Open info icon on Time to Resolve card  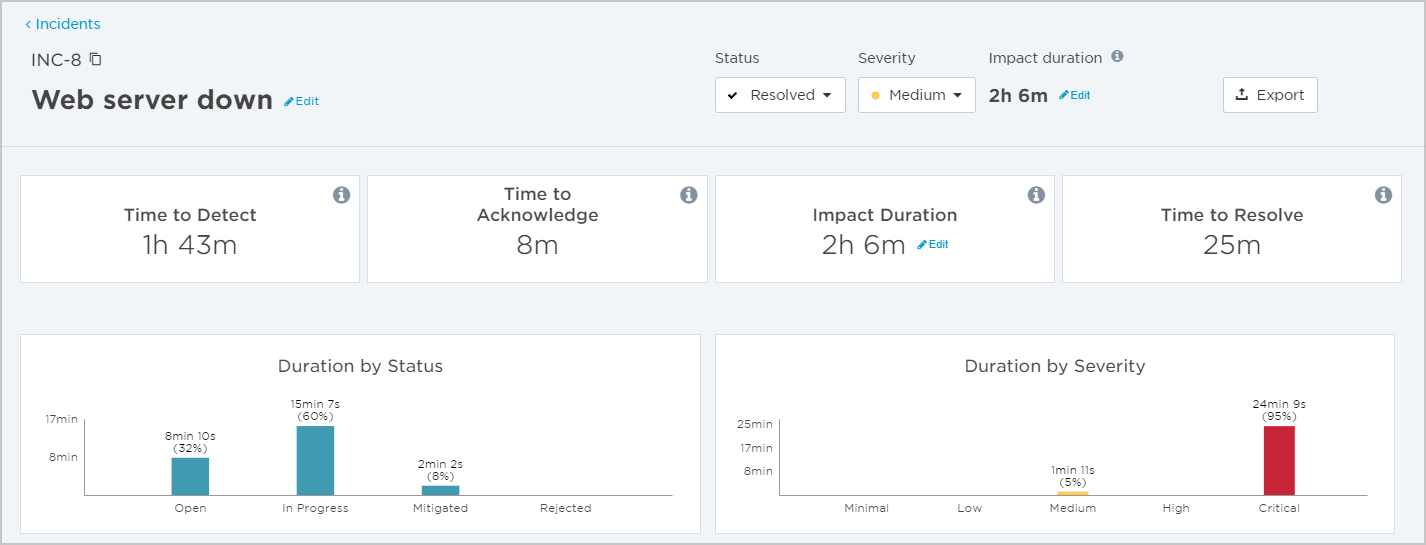[1383, 195]
